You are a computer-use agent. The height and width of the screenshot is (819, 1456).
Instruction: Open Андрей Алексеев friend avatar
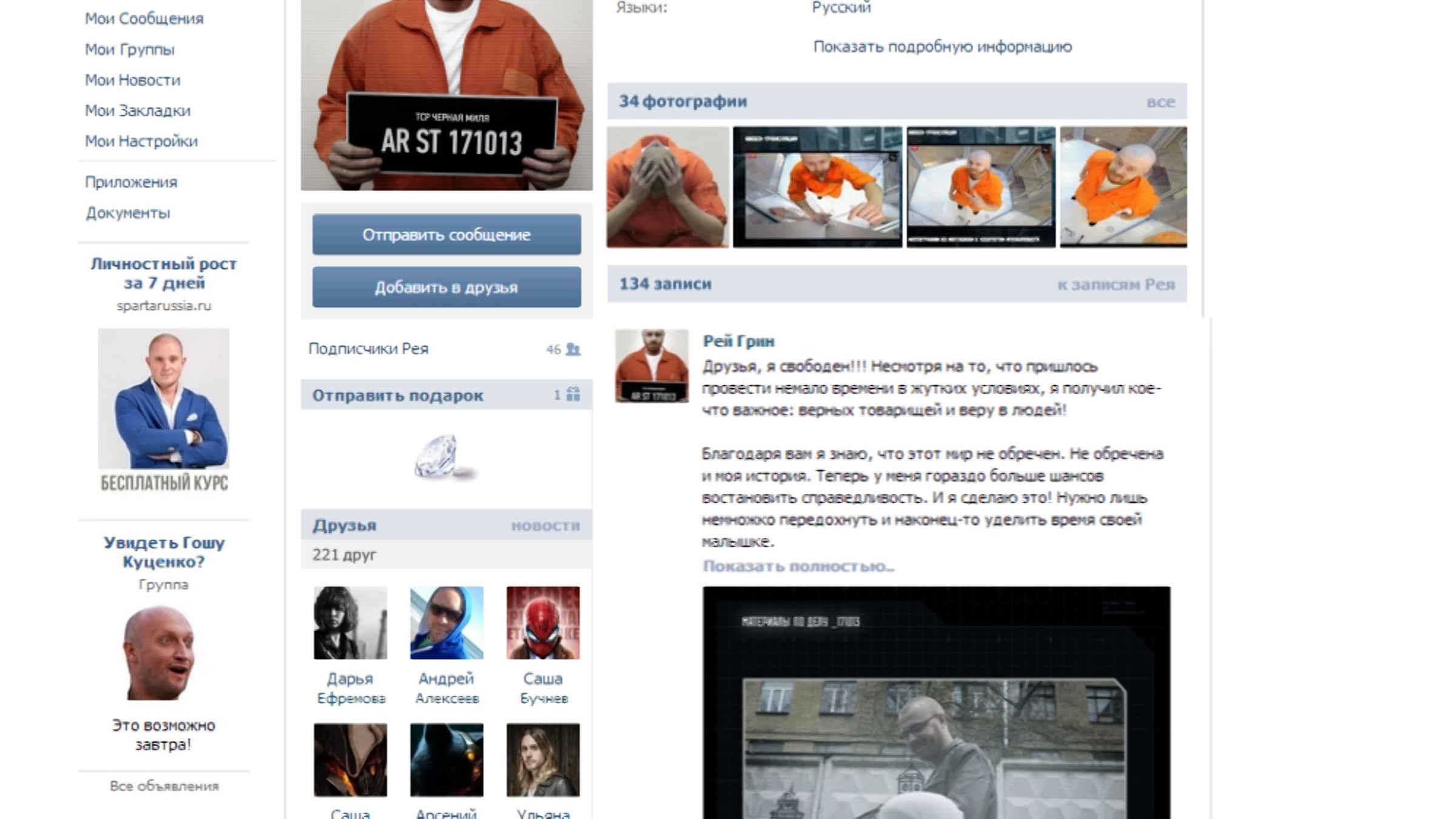[447, 622]
